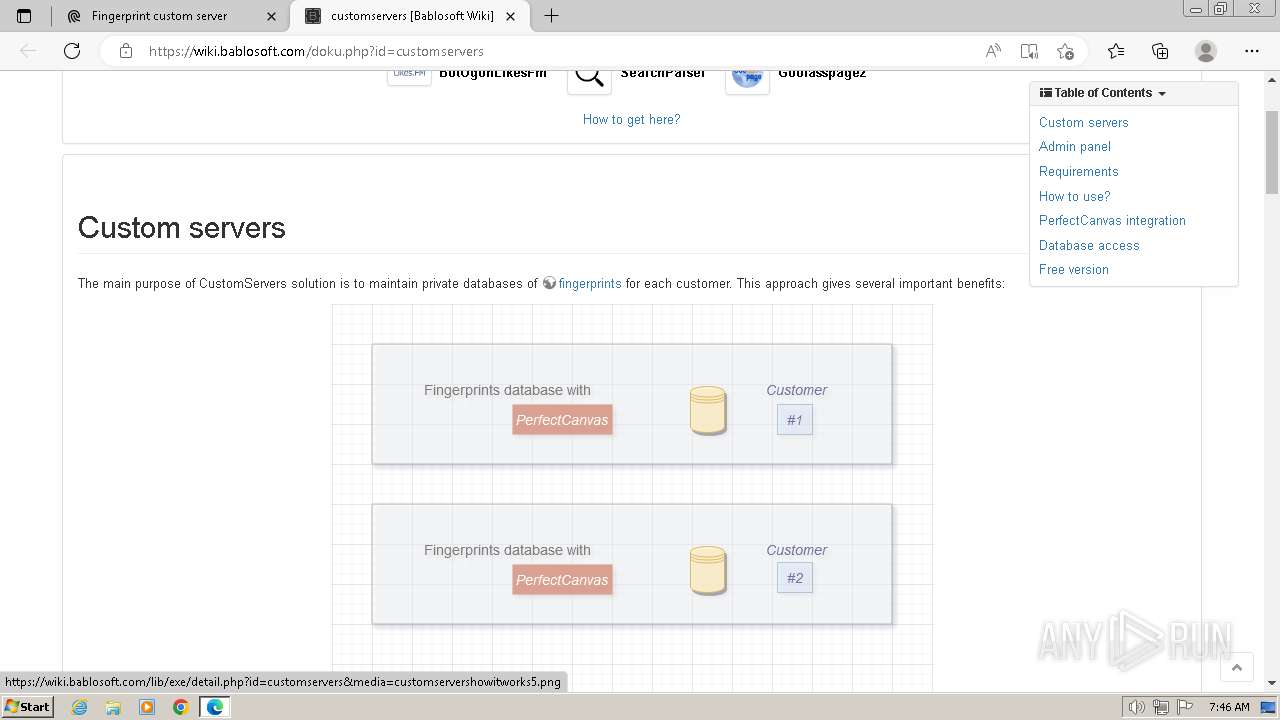
Task: Go to Admin panel section
Action: (1074, 146)
